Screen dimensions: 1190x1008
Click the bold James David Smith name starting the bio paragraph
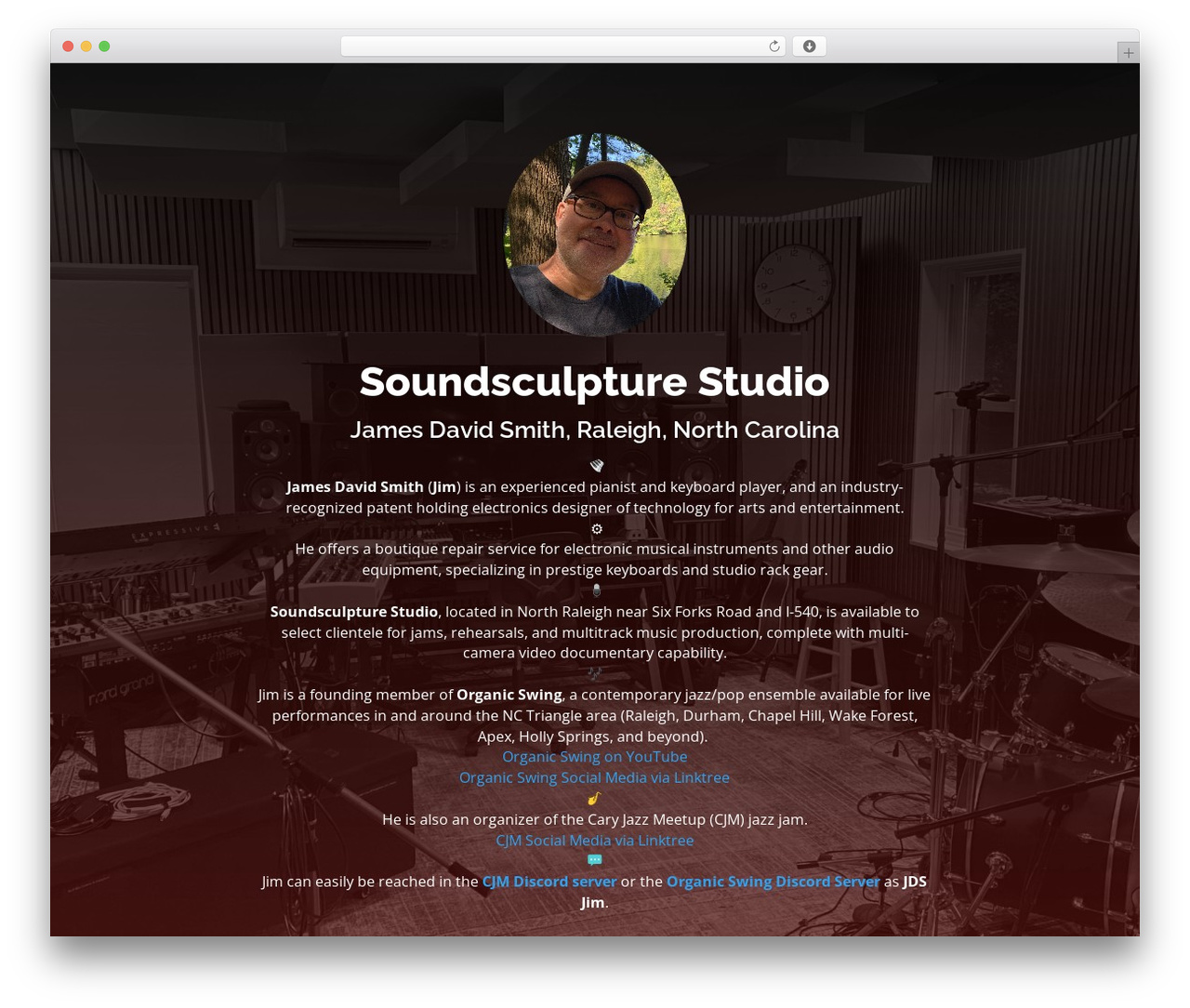point(355,487)
